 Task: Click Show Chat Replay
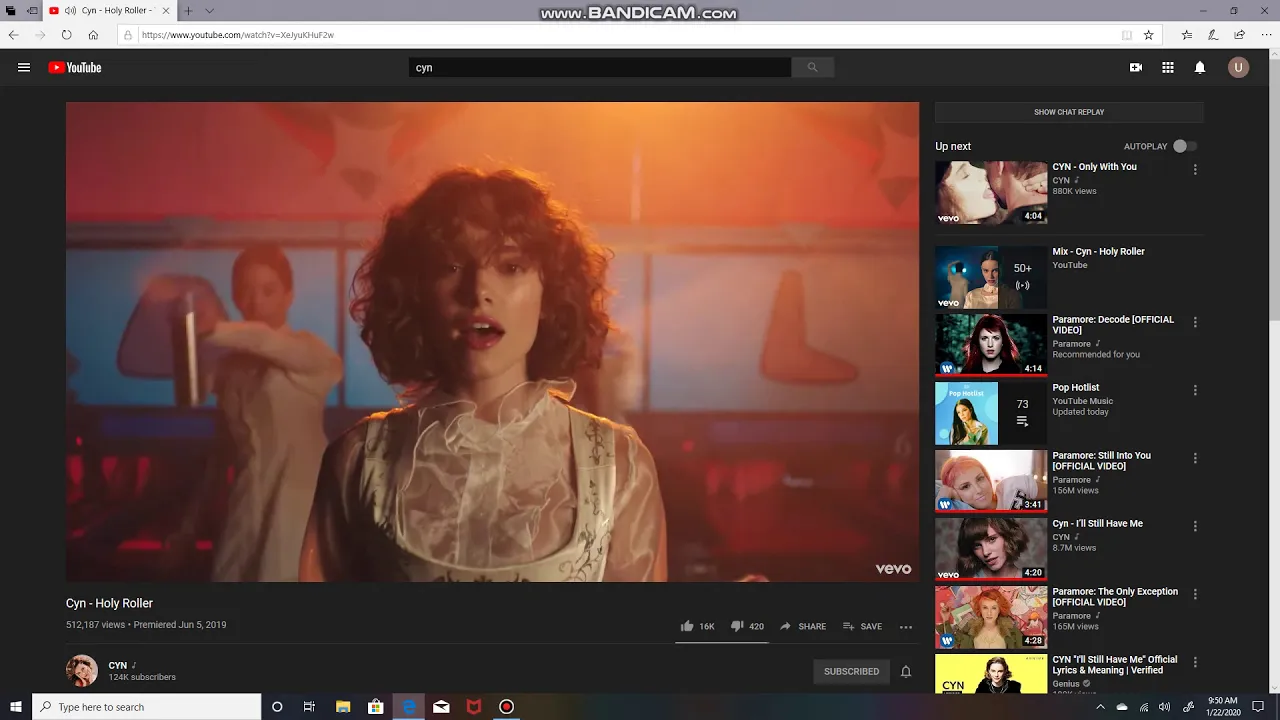pyautogui.click(x=1069, y=112)
